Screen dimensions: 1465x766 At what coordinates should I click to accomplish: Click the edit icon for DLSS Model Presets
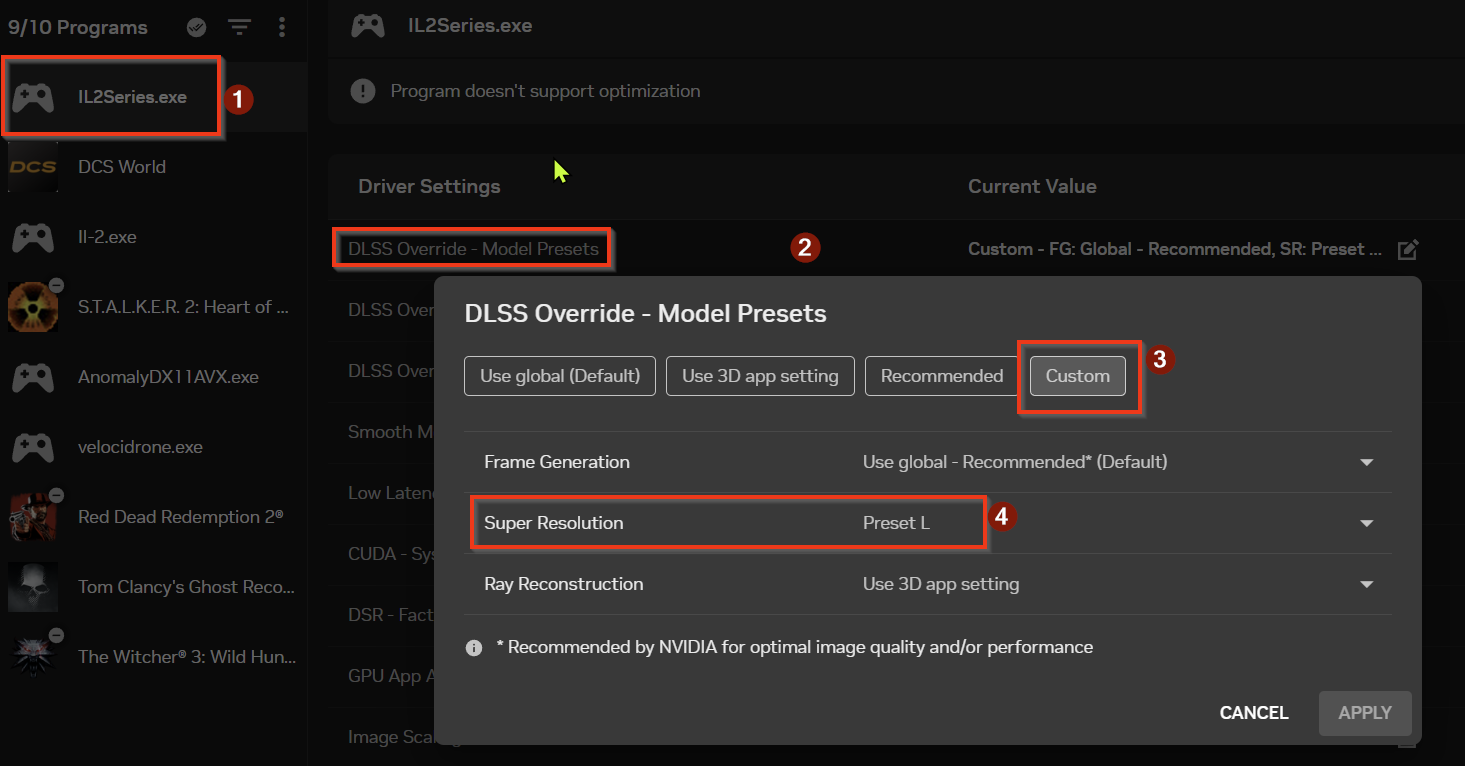(1408, 249)
